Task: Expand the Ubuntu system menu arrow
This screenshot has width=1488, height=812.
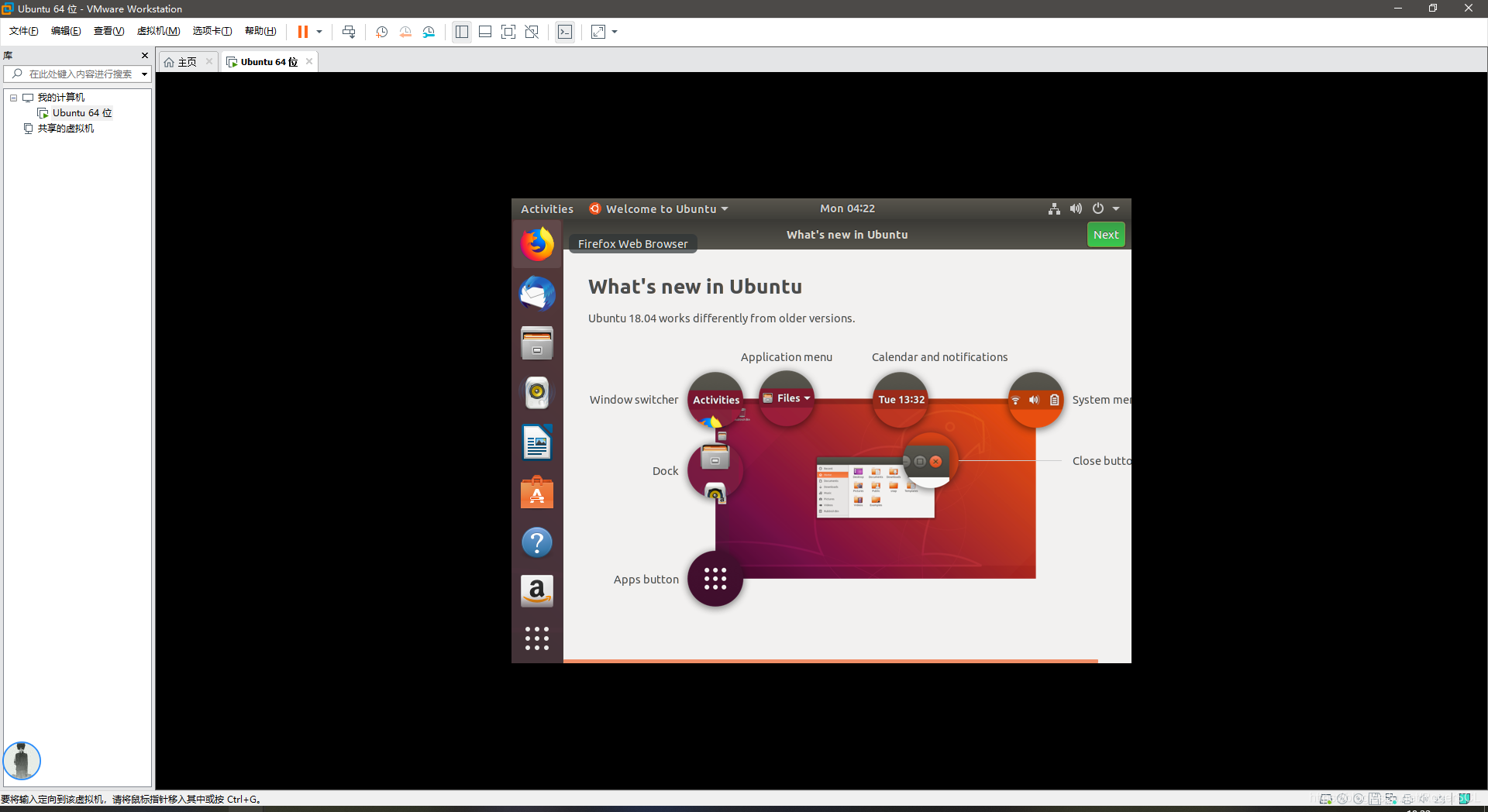Action: [1116, 208]
